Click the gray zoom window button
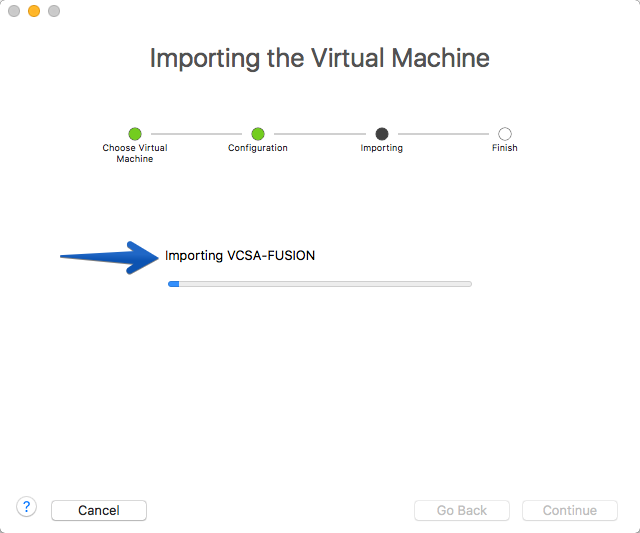640x533 pixels. tap(54, 11)
